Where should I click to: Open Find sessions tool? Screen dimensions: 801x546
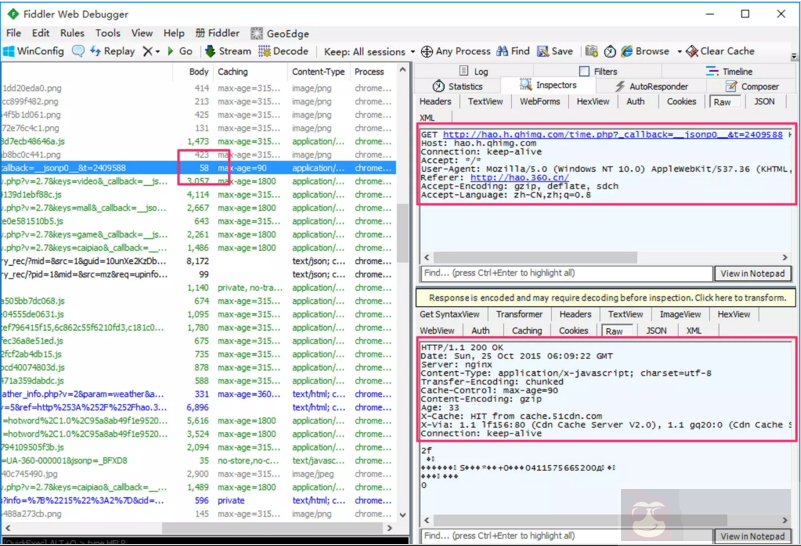[513, 51]
